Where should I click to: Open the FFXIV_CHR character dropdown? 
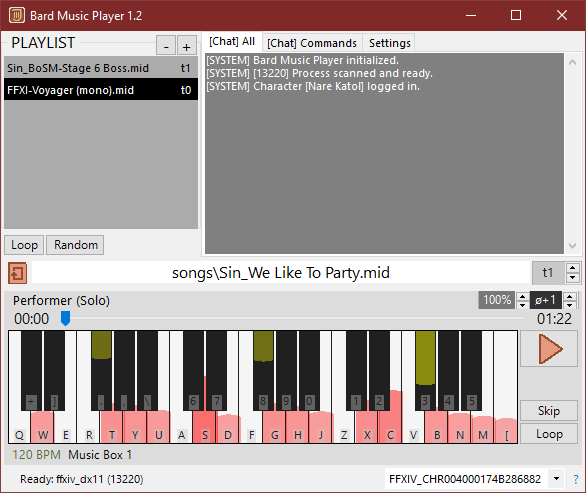pos(556,479)
